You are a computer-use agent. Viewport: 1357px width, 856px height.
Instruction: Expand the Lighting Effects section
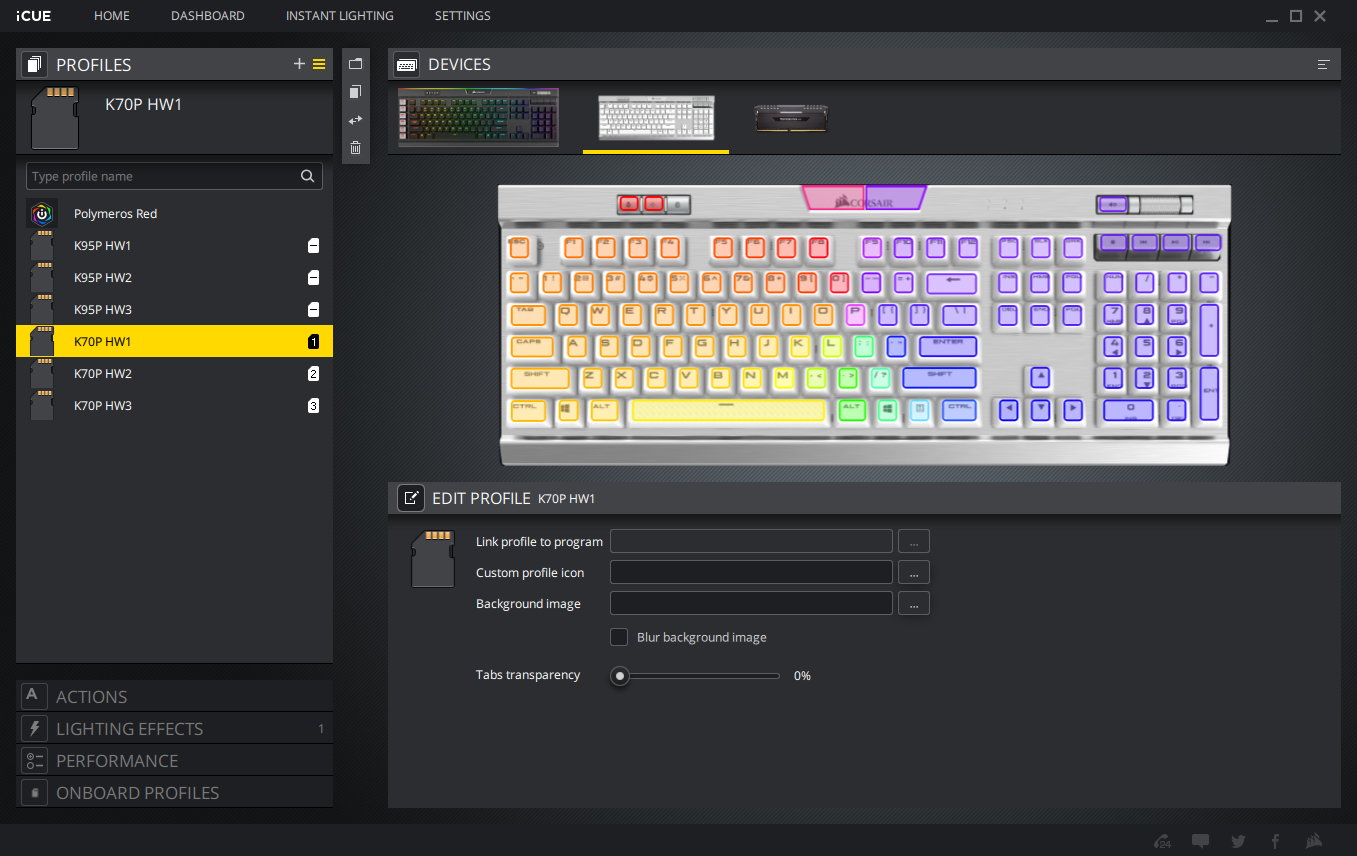click(175, 729)
